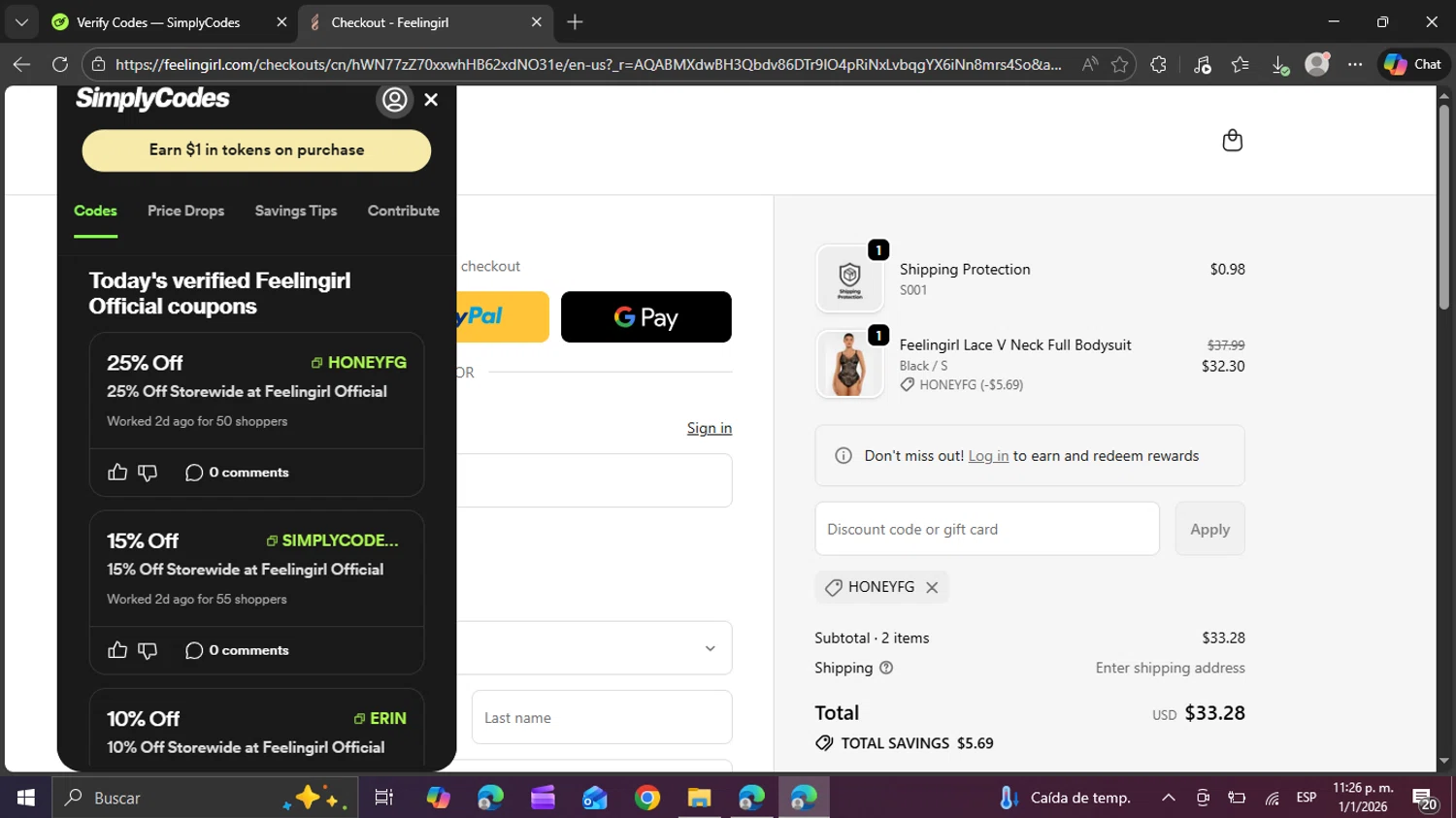Click the Log in rewards link
The width and height of the screenshot is (1456, 818).
click(988, 456)
